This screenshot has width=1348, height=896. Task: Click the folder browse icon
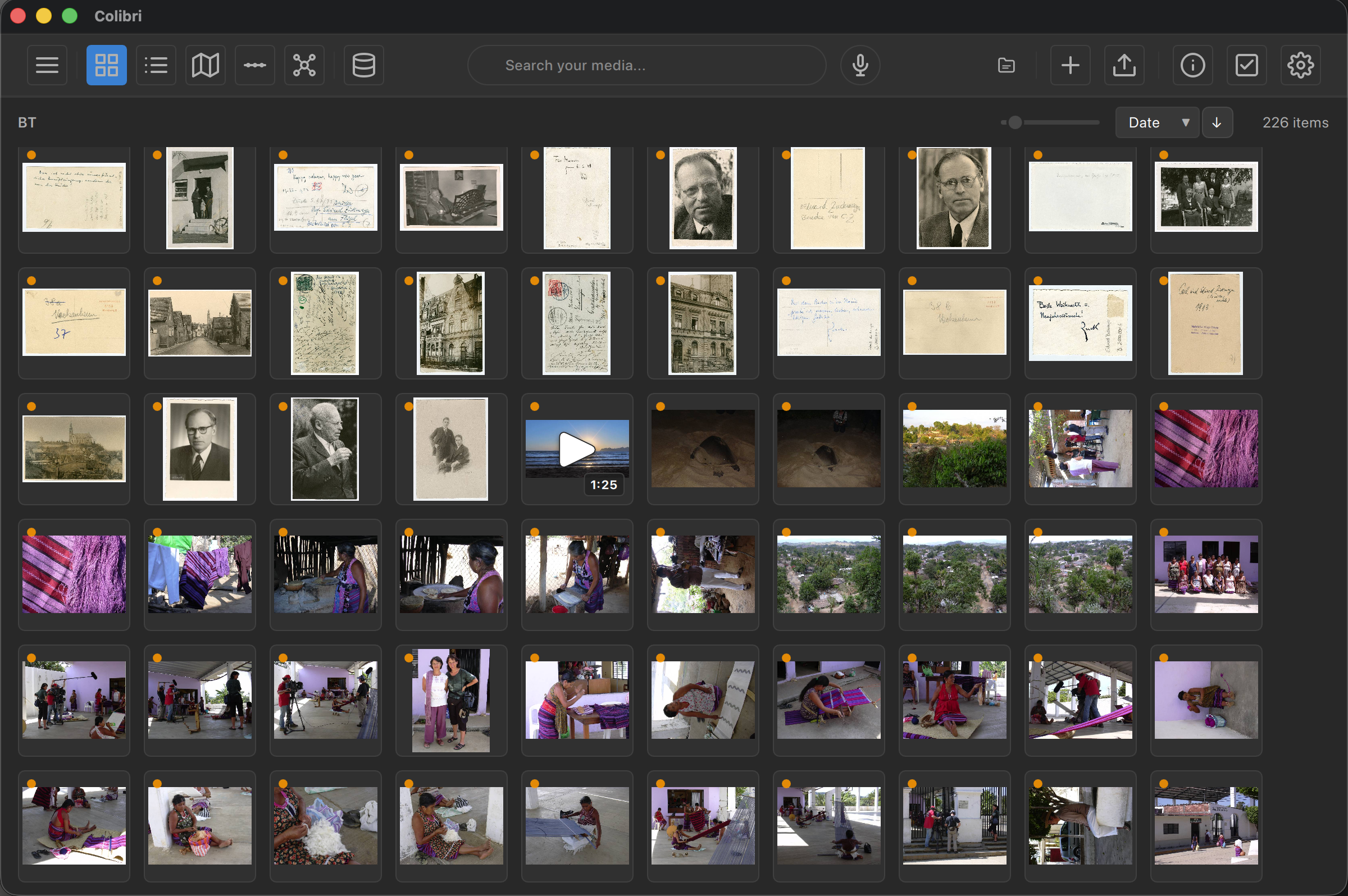pyautogui.click(x=1006, y=65)
